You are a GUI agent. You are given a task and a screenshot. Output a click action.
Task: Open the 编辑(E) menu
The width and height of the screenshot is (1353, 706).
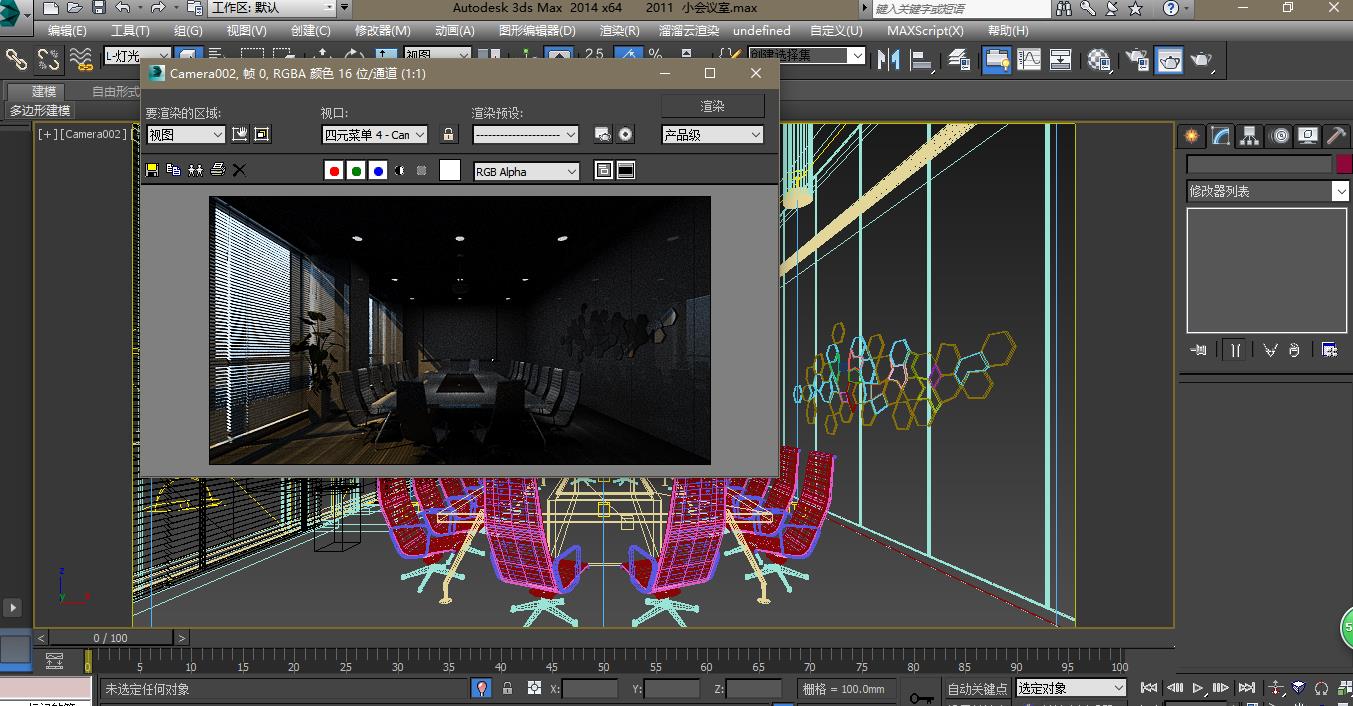click(x=67, y=31)
